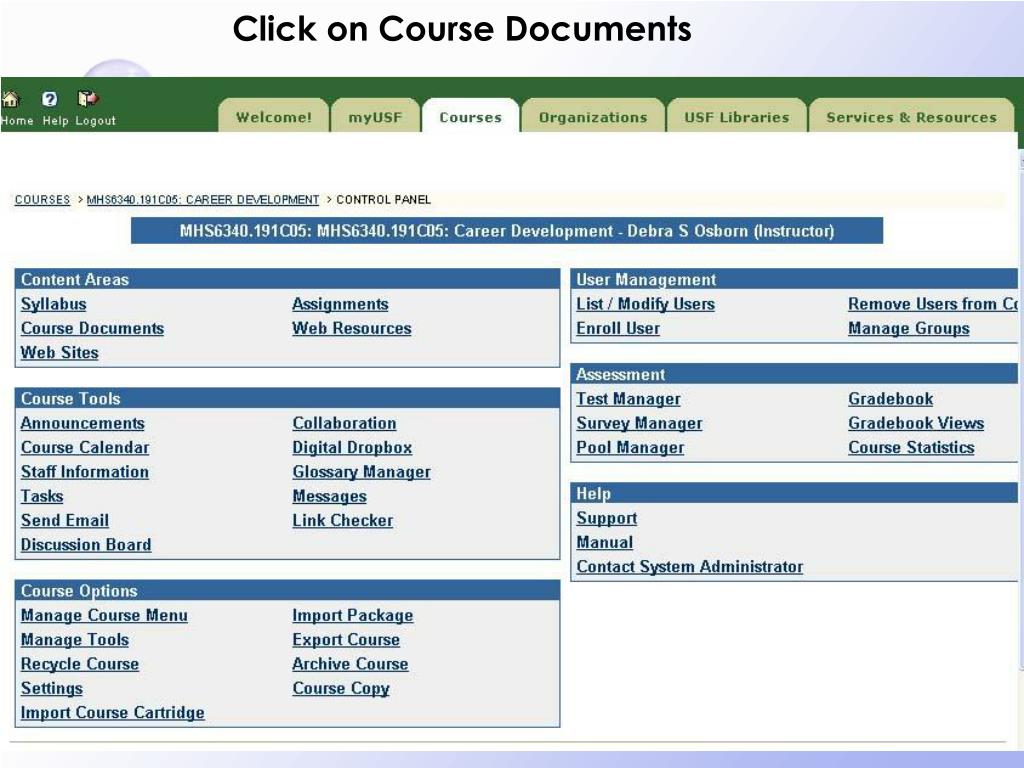Click the Web Resources link
1024x768 pixels.
click(x=352, y=328)
